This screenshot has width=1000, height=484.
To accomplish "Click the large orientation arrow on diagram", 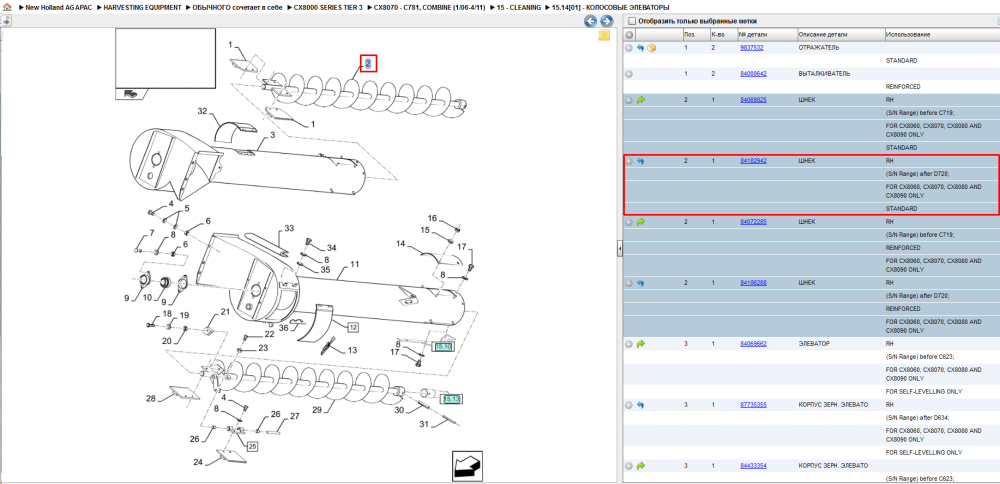I will (x=468, y=466).
